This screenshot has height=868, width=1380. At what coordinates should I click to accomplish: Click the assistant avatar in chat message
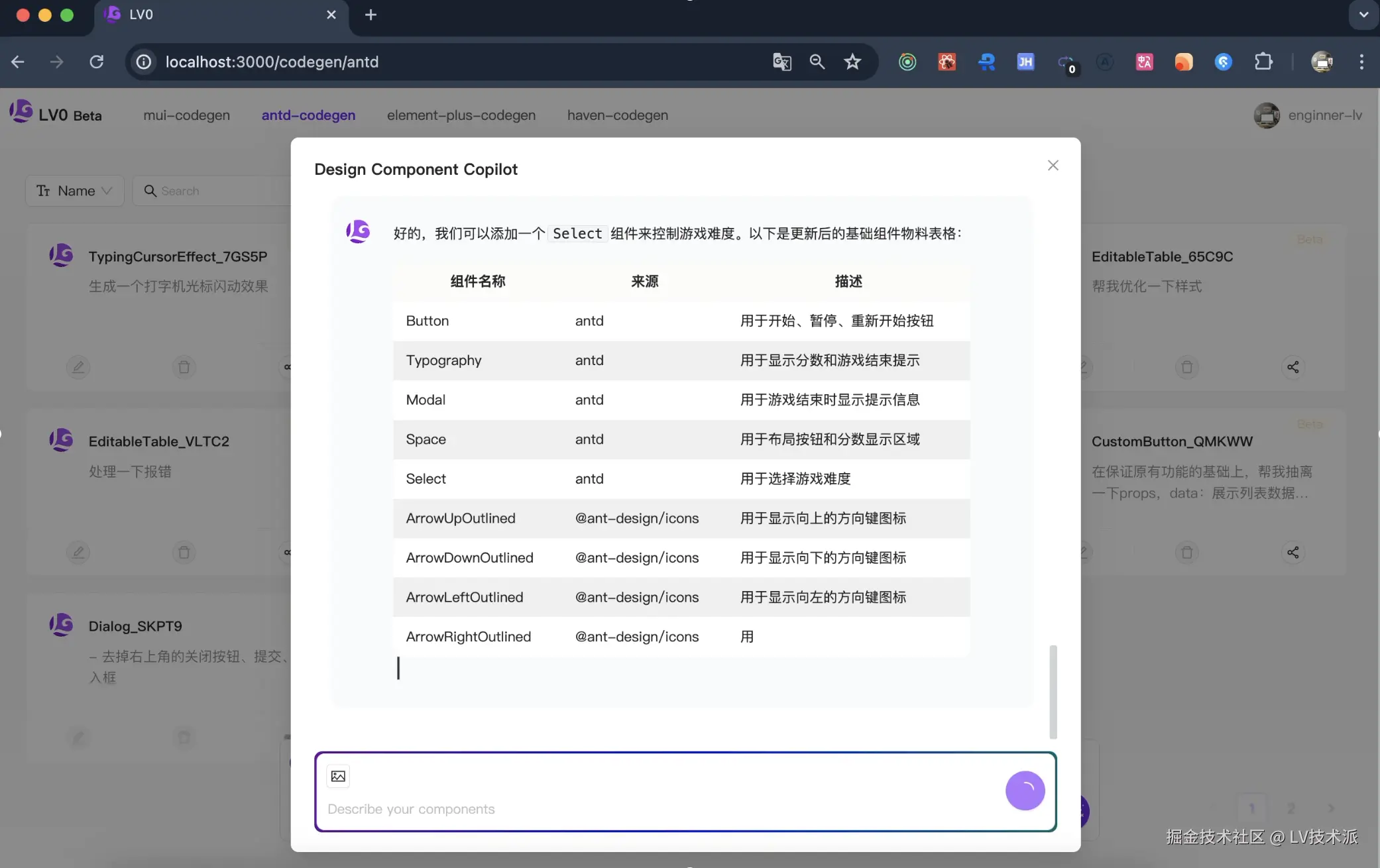pos(358,232)
